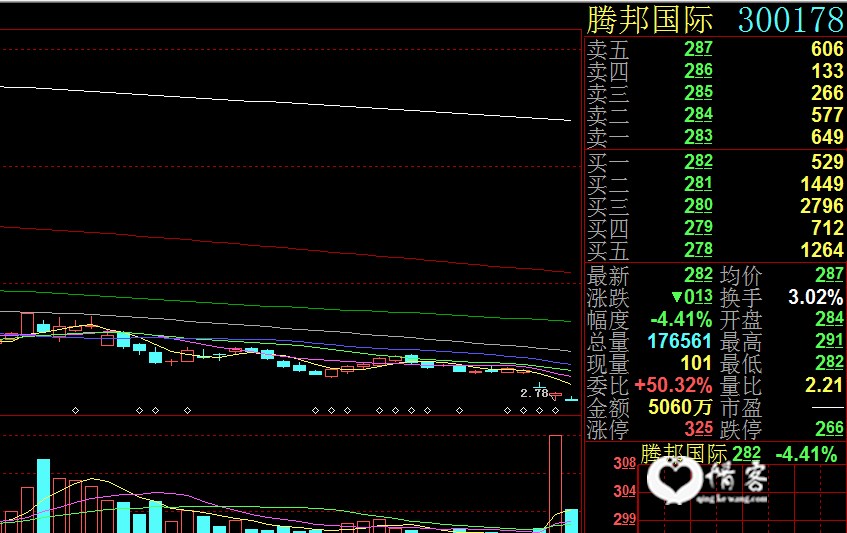847x533 pixels.
Task: Click the leftmost diamond event marker under the candlesticks
Action: coord(76,411)
